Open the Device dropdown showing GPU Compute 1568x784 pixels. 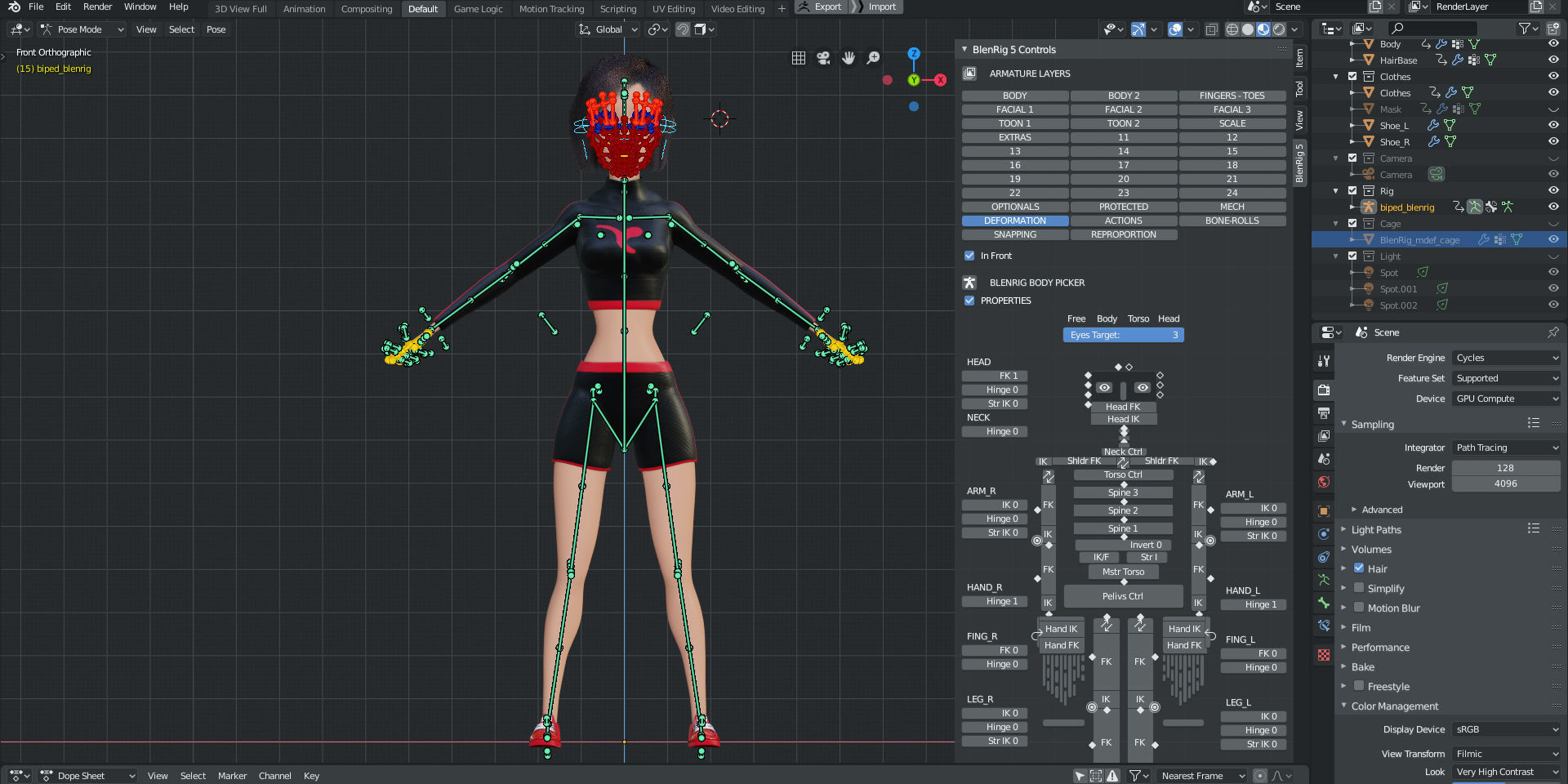point(1507,399)
